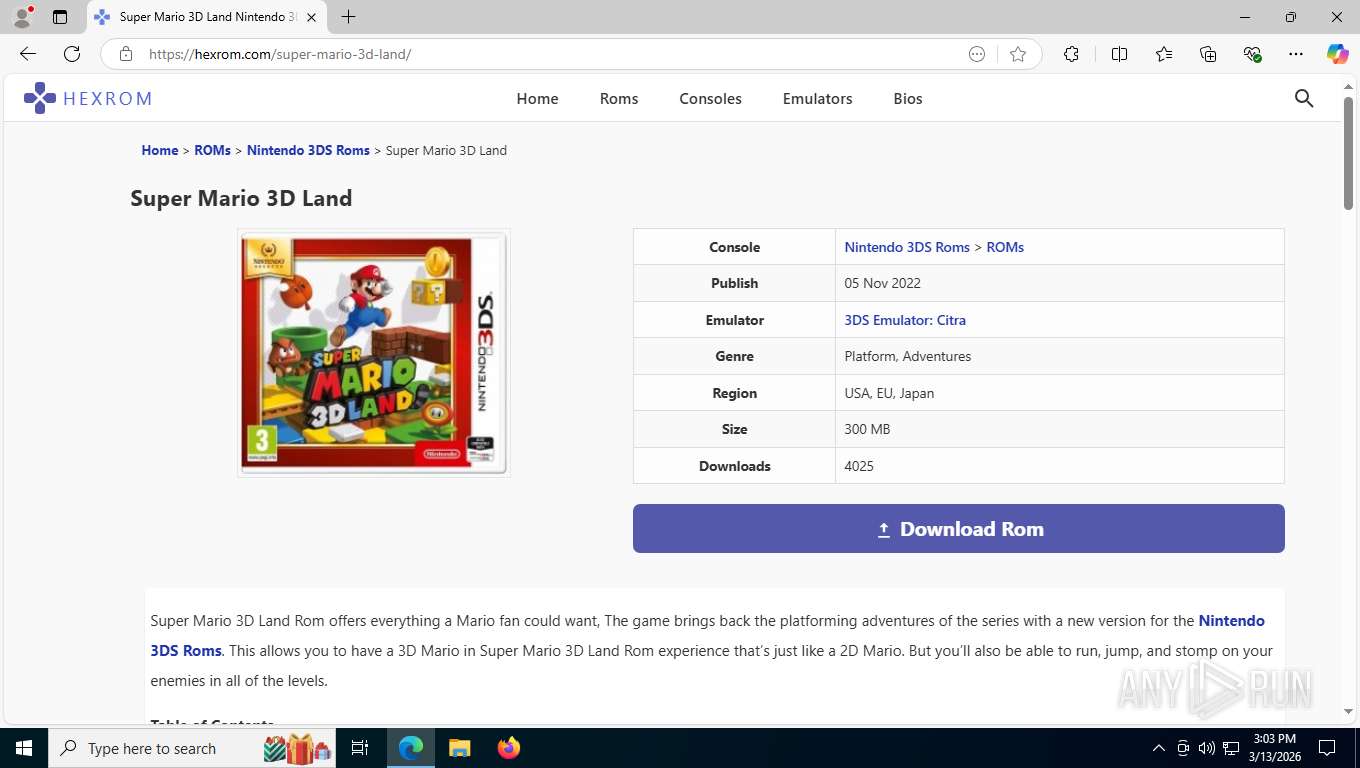Open the taskbar clock and date
The image size is (1360, 768).
(1274, 748)
